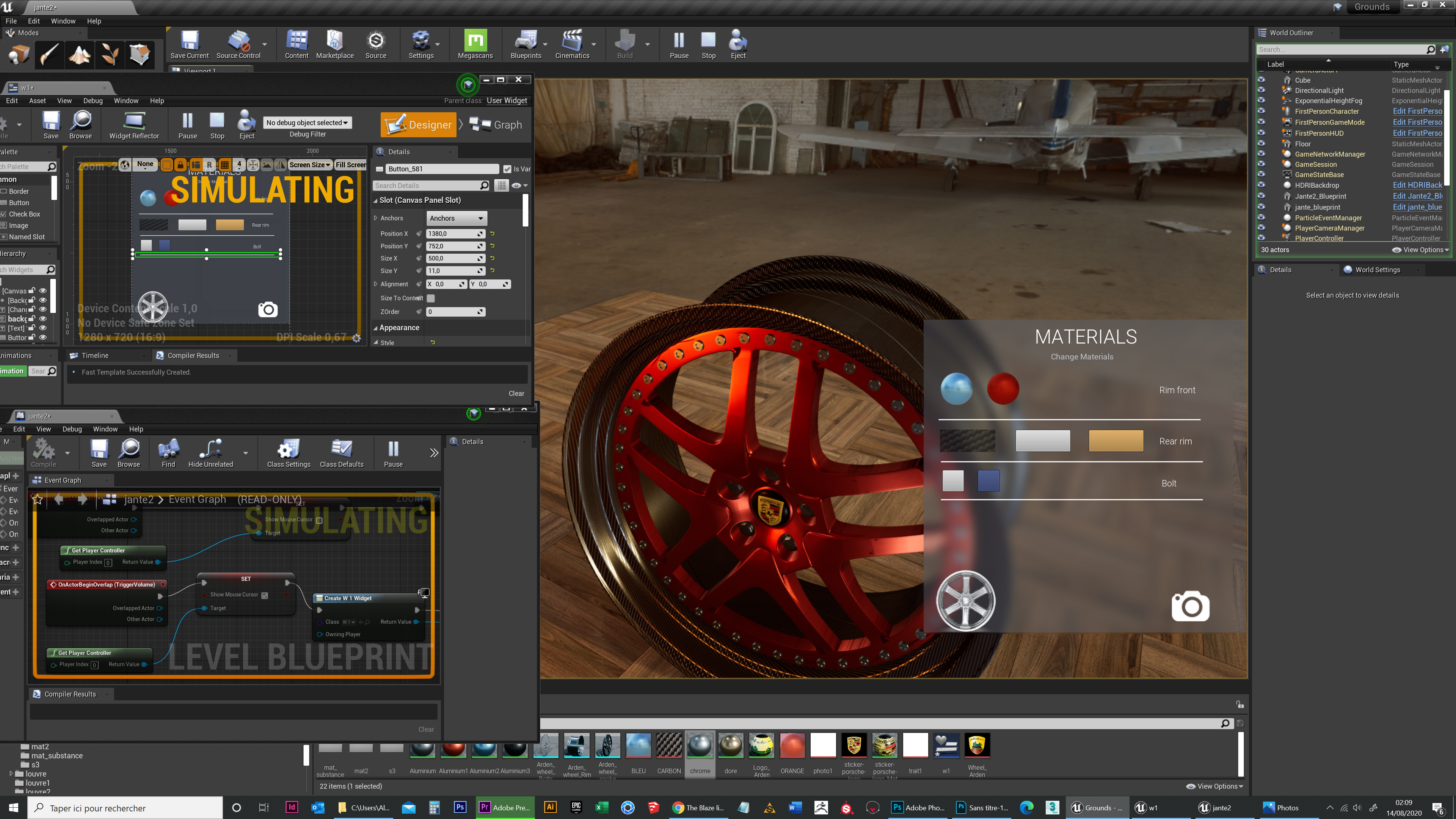Viewport: 1456px width, 819px height.
Task: Open Class Settings in jante2 editor
Action: coord(289,453)
